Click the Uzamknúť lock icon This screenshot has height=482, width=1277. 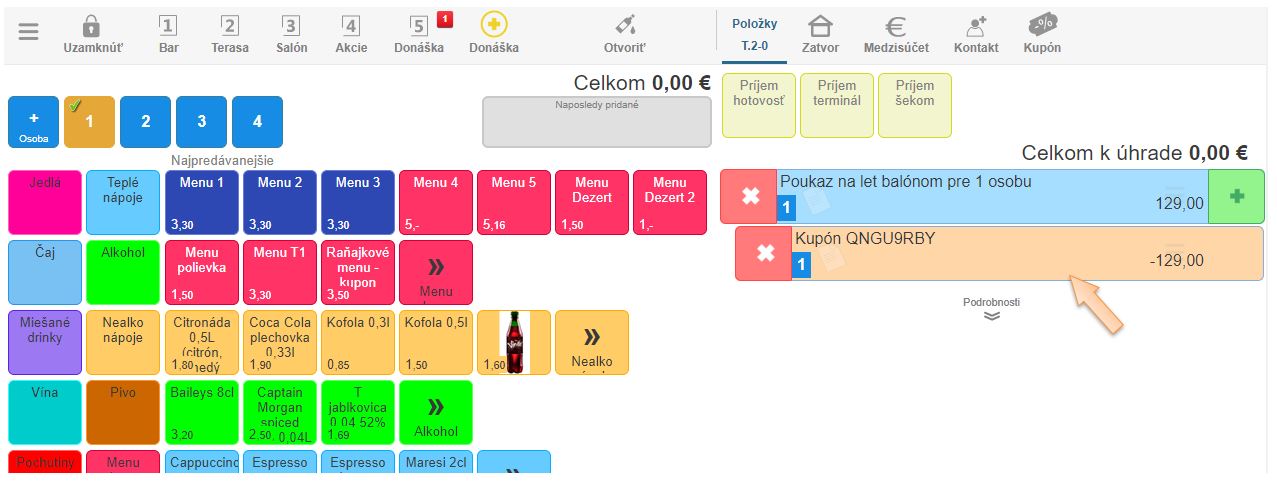[x=92, y=27]
